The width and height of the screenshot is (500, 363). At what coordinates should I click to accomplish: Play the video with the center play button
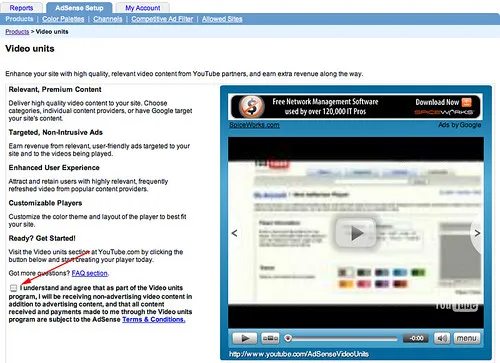click(356, 233)
